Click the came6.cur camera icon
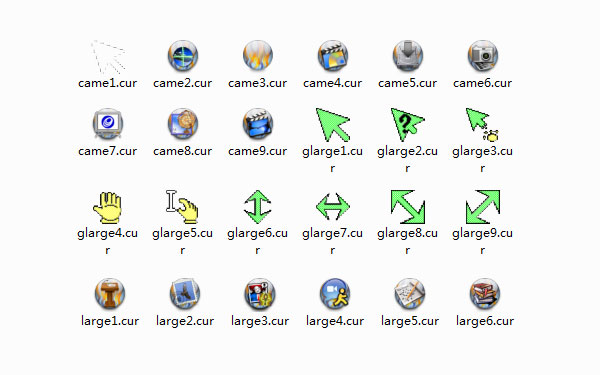 click(x=483, y=56)
